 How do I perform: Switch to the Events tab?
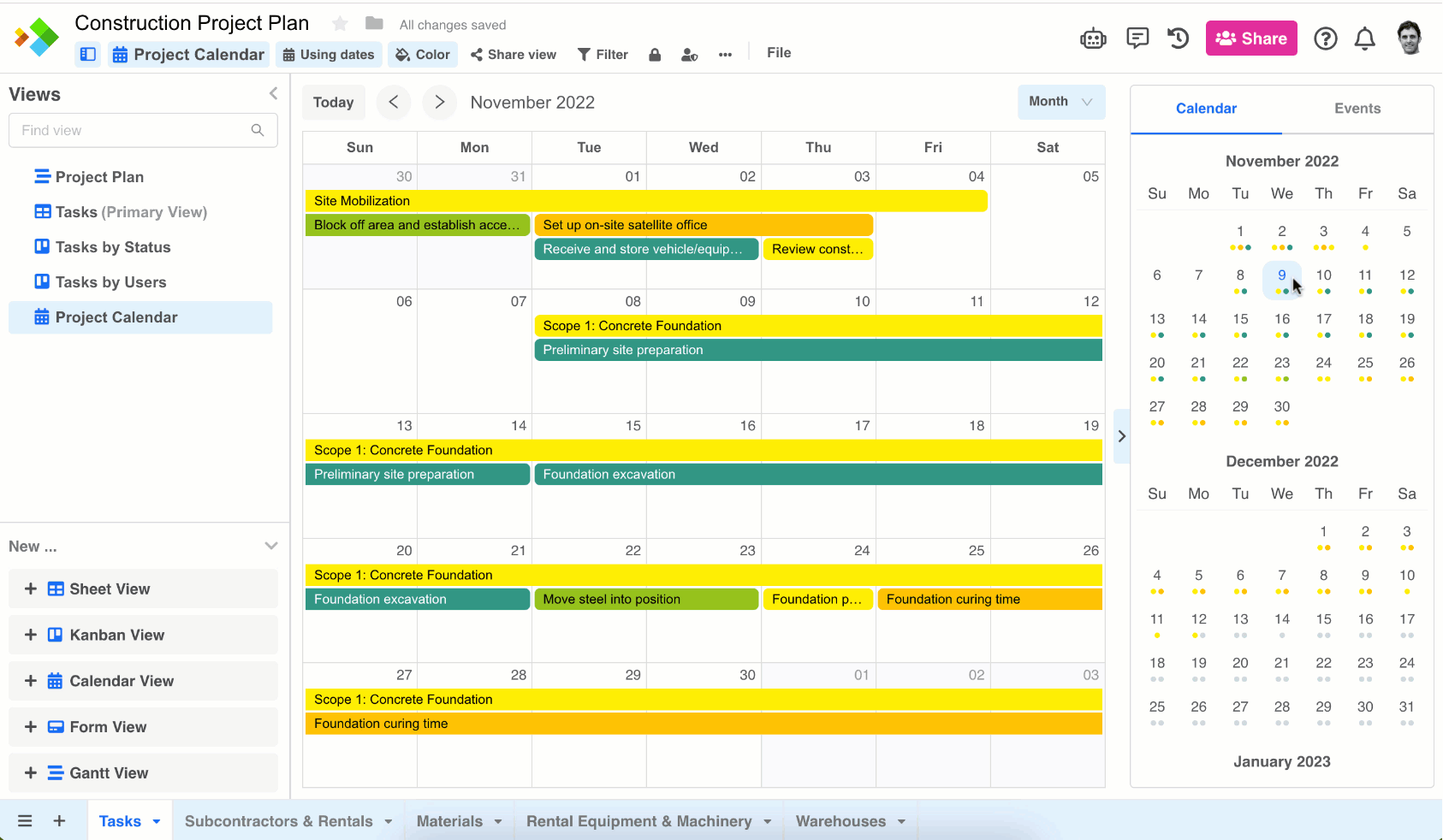(1357, 109)
